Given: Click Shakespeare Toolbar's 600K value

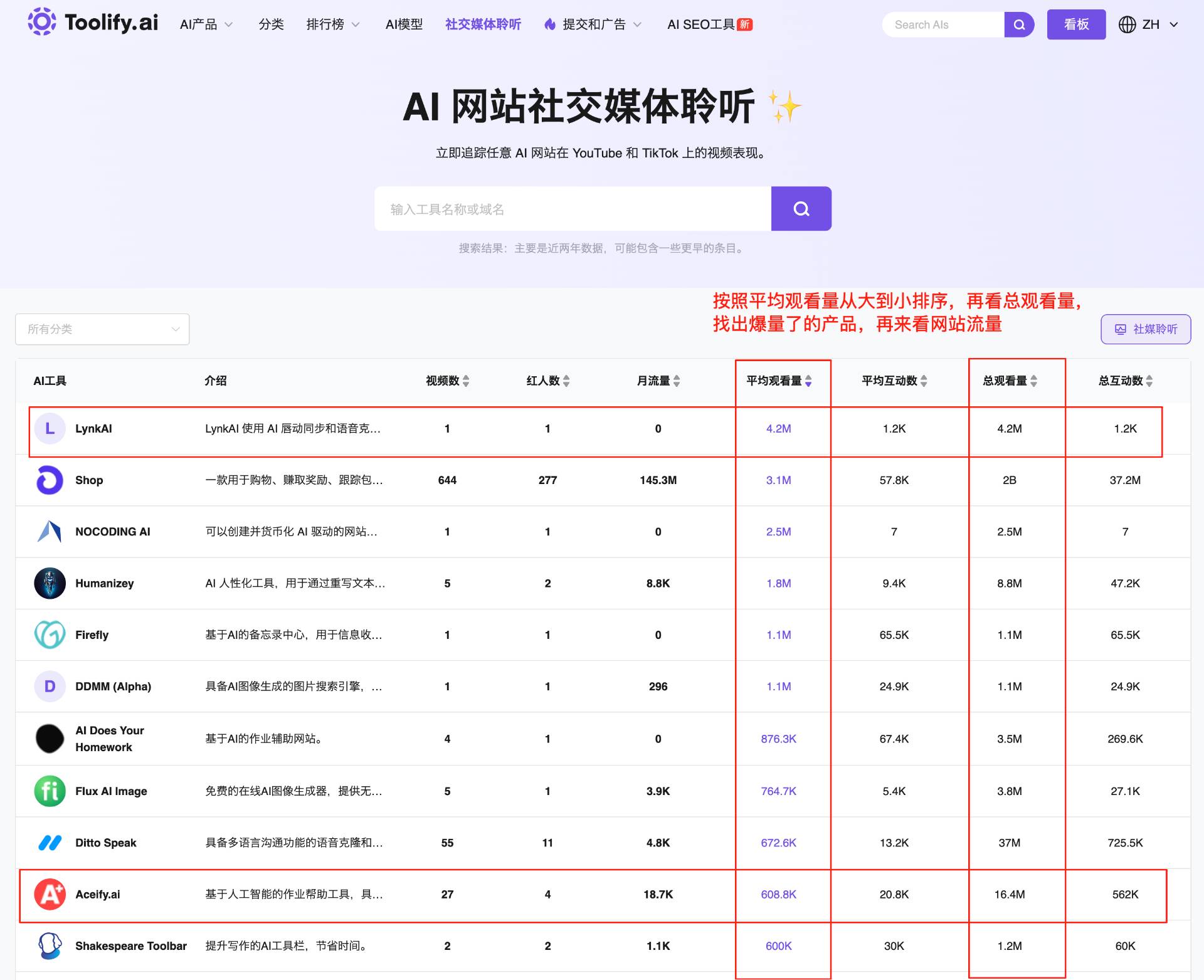Looking at the screenshot, I should click(779, 946).
